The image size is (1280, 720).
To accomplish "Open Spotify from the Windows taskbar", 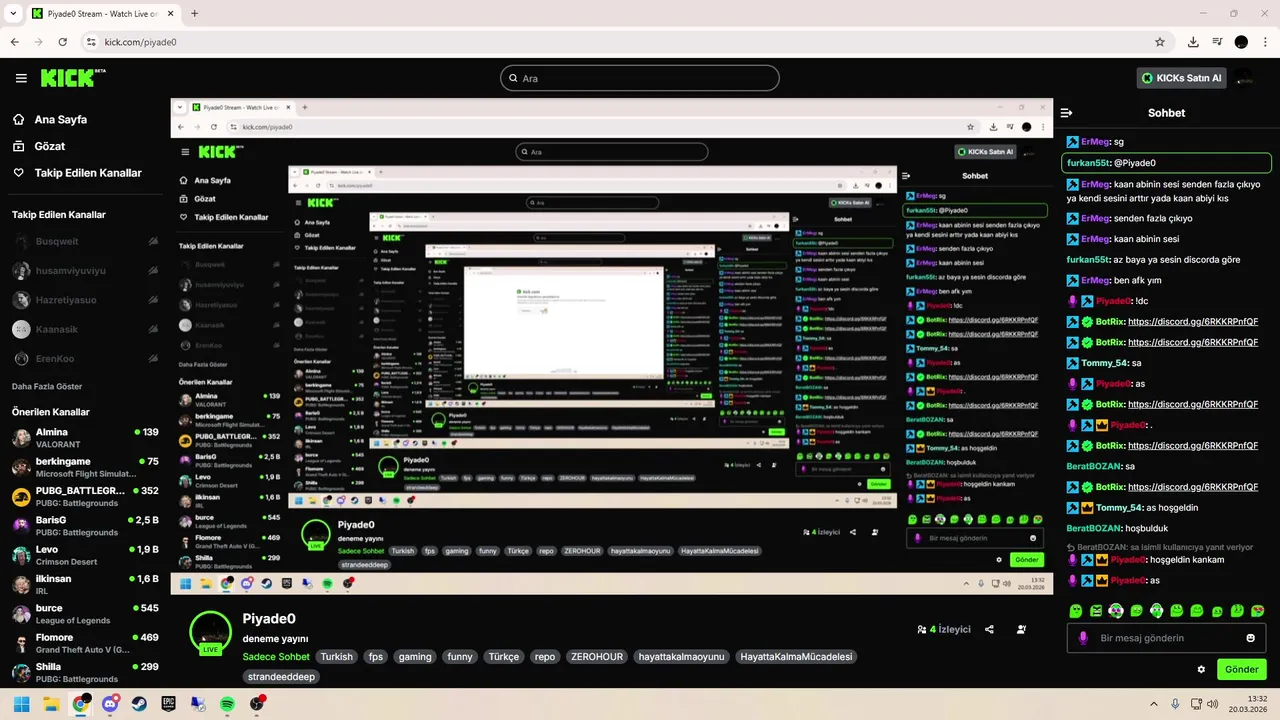I will [x=227, y=704].
